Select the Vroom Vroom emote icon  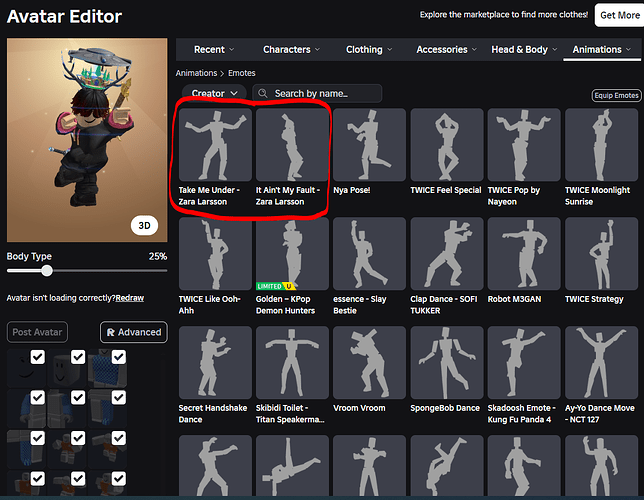point(369,362)
